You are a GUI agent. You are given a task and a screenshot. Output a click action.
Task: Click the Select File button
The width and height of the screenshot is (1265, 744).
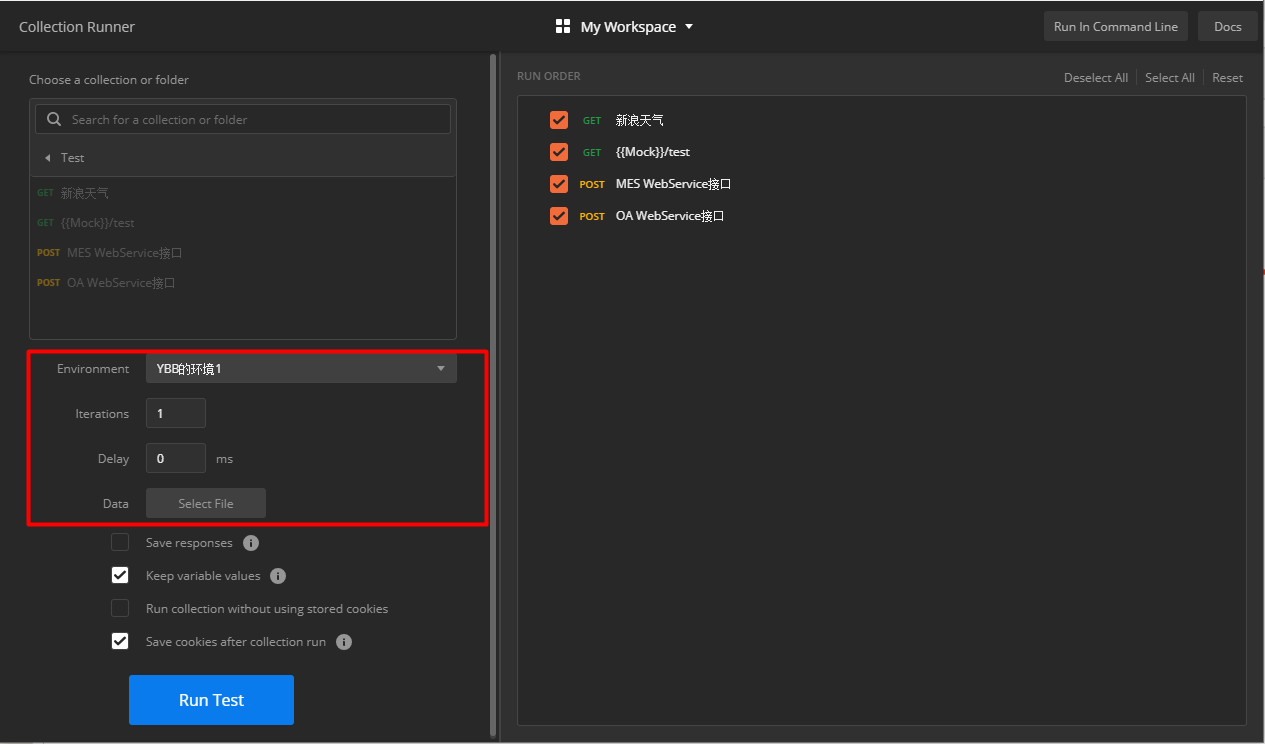[206, 503]
